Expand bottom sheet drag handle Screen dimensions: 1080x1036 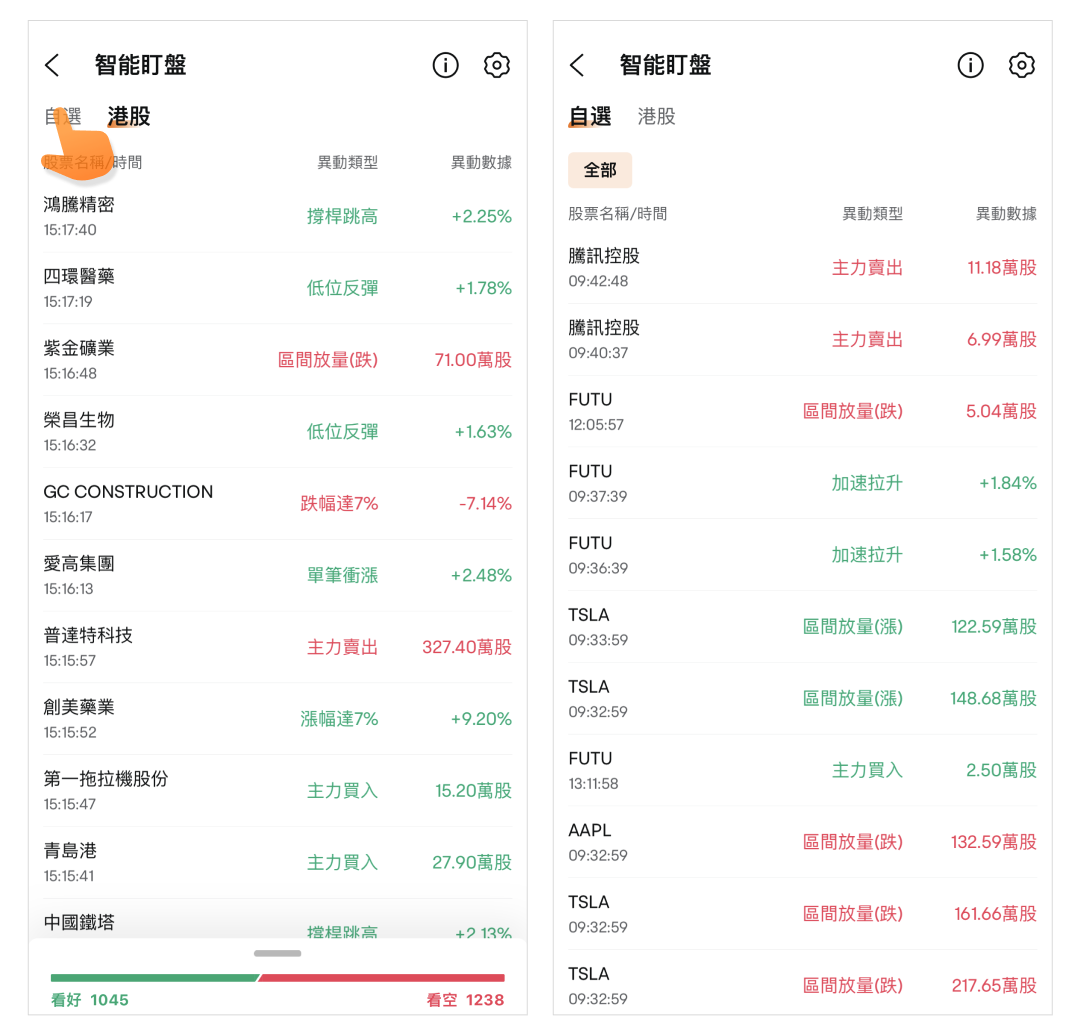click(x=277, y=953)
